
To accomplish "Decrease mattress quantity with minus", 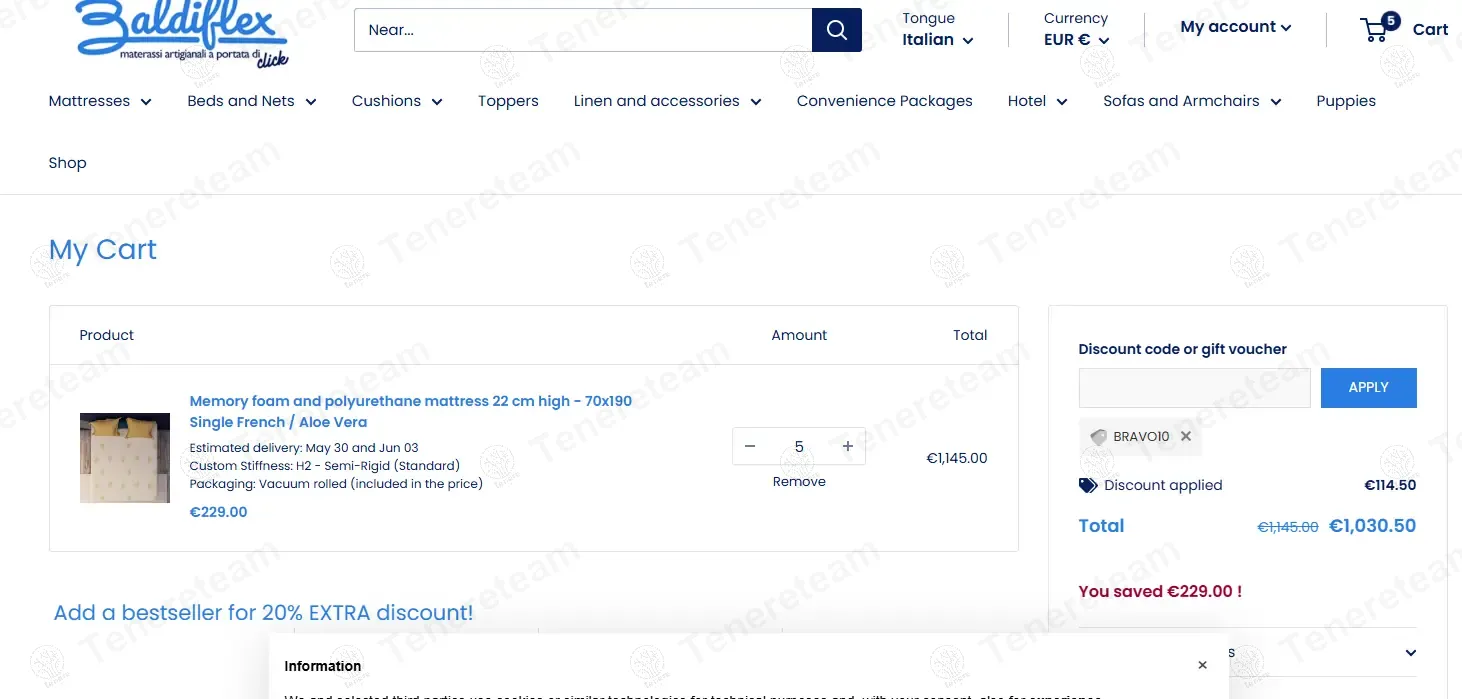I will tap(750, 446).
